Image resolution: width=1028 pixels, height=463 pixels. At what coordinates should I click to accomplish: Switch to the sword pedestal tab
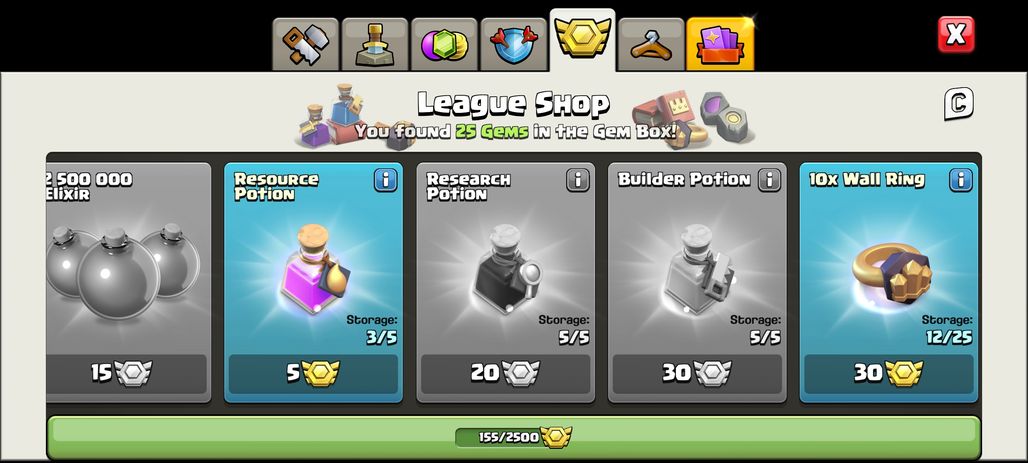pos(375,45)
